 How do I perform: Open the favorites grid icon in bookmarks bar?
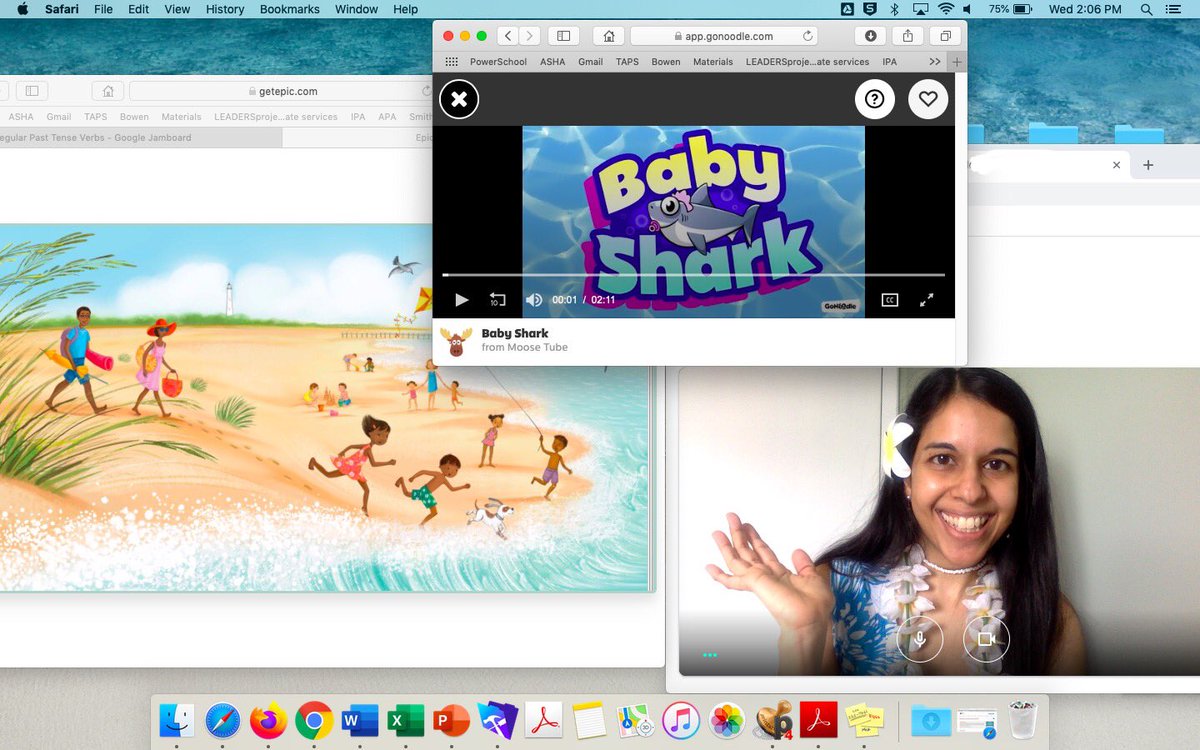(x=451, y=62)
